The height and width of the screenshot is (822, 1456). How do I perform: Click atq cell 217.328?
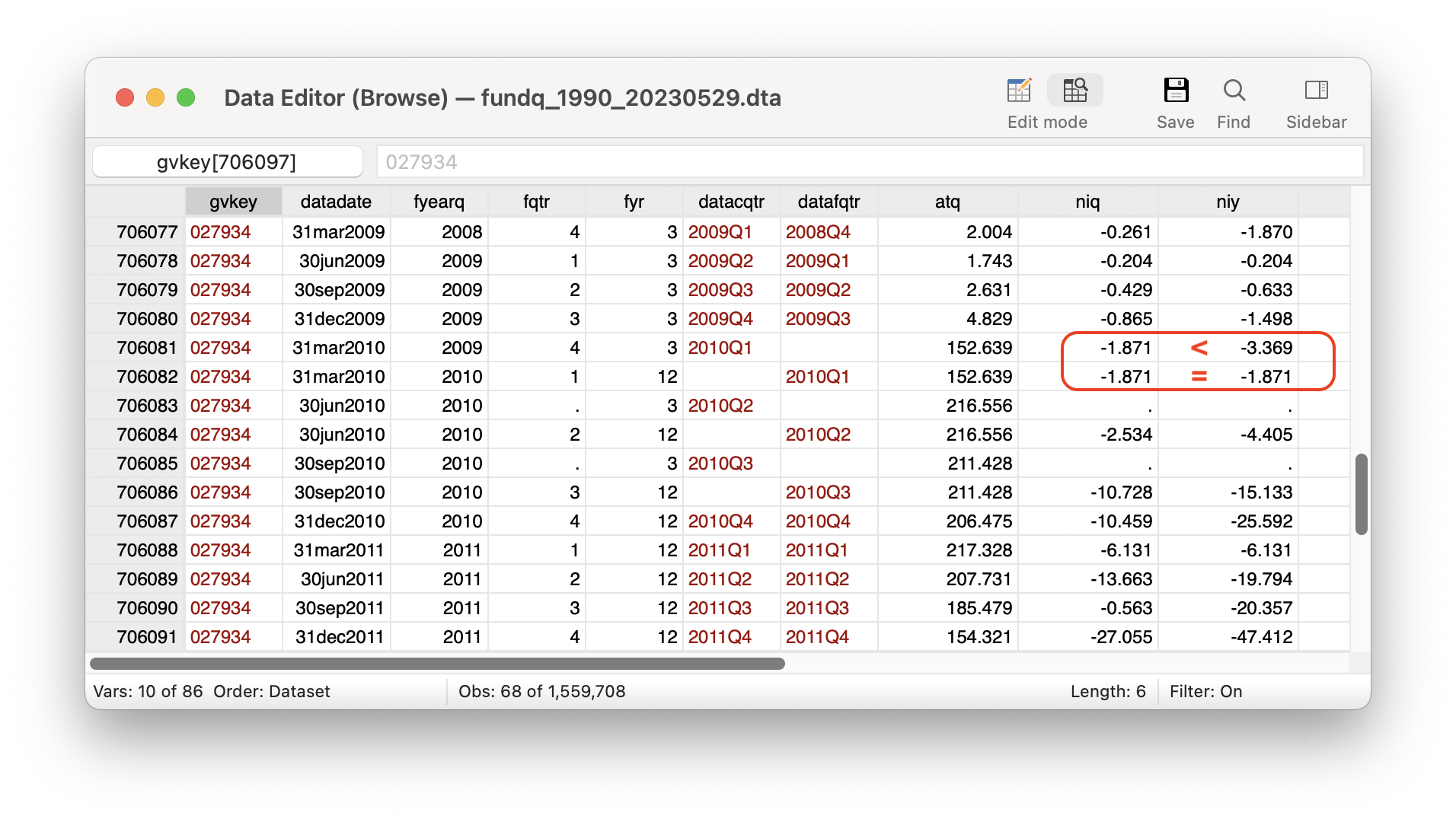click(947, 550)
